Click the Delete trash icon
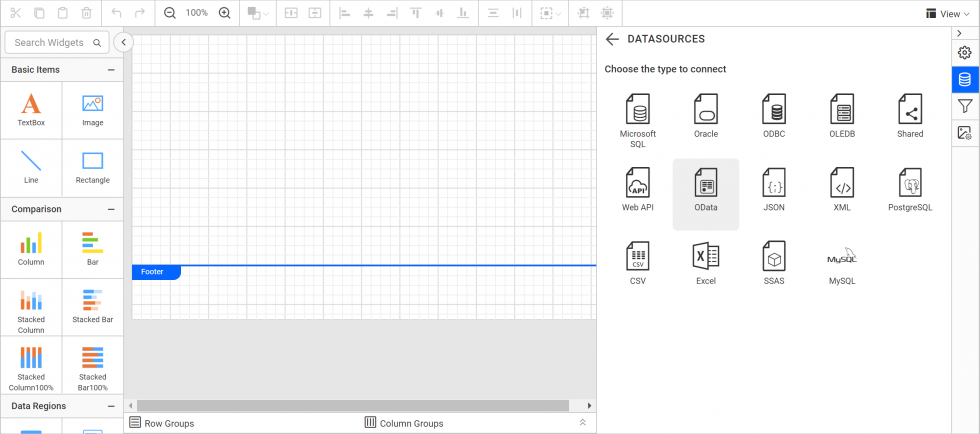Viewport: 980px width, 434px height. (x=87, y=13)
